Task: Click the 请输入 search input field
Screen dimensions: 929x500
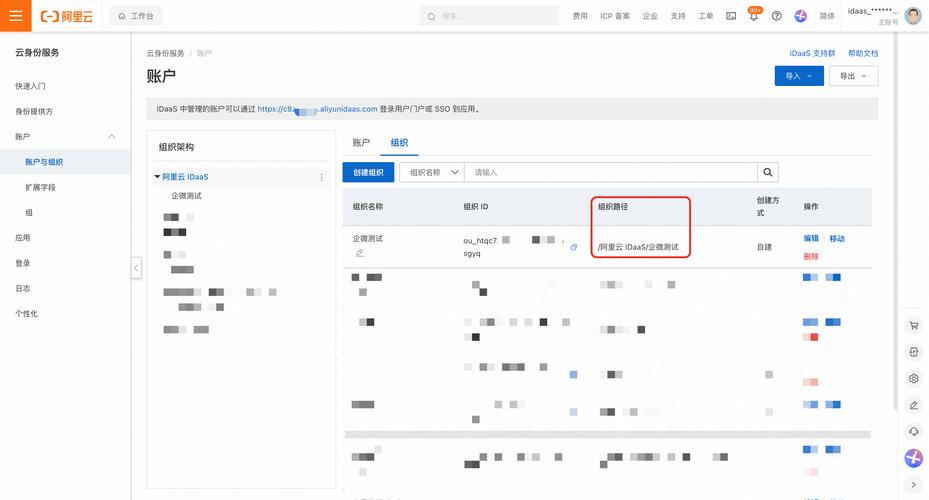Action: (610, 172)
